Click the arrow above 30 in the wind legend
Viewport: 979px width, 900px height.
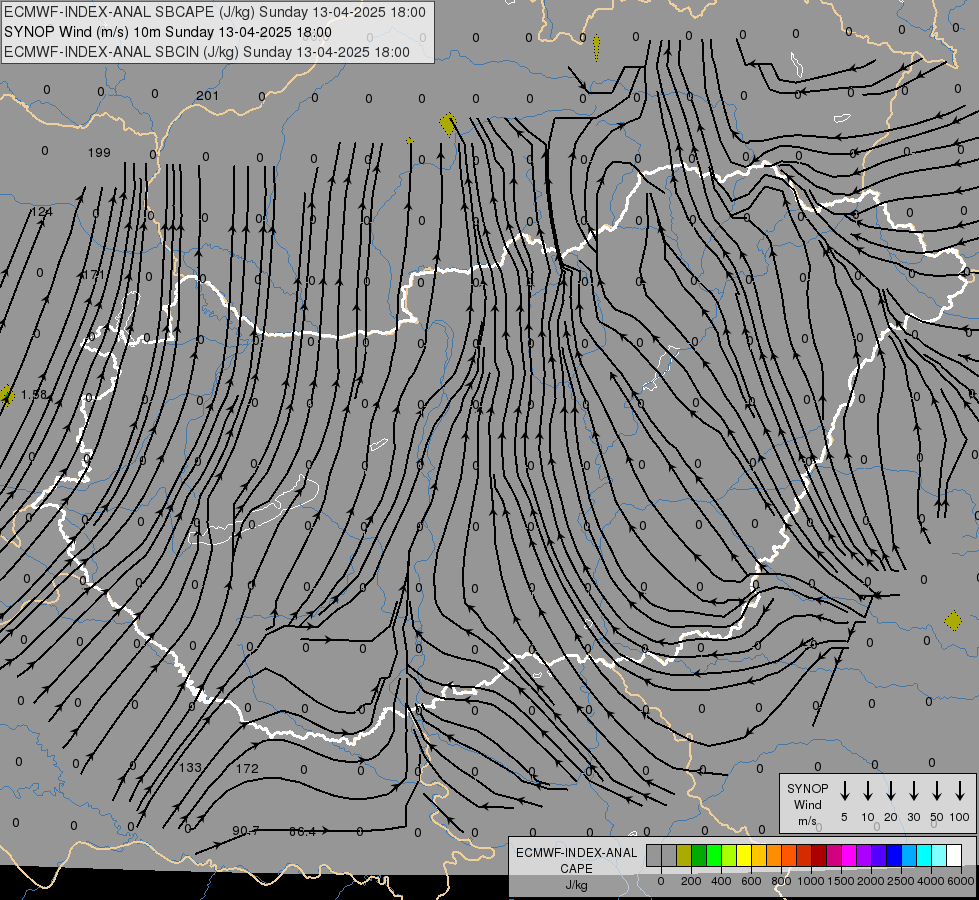[913, 790]
